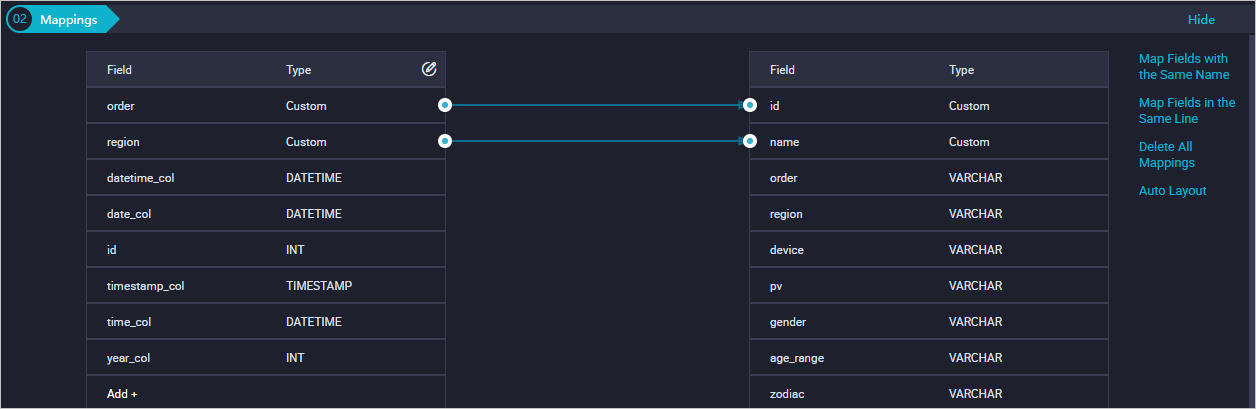Viewport: 1256px width, 409px height.
Task: Select source field timestamp_col
Action: (x=266, y=286)
